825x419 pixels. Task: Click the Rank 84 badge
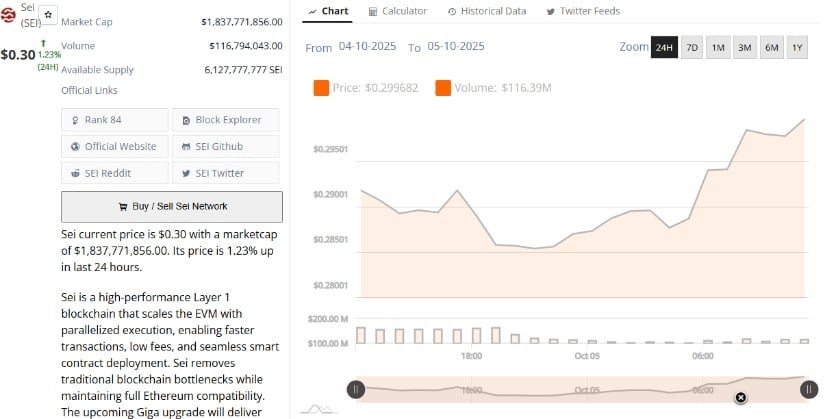pyautogui.click(x=115, y=120)
